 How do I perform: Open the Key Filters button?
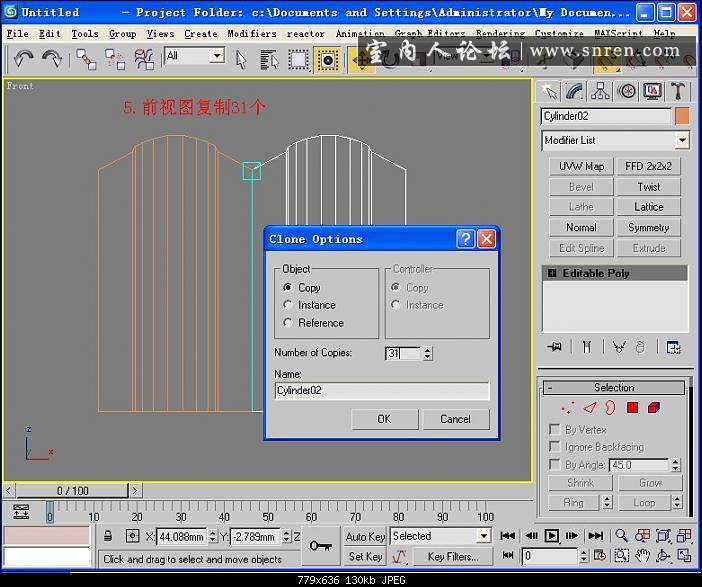453,557
